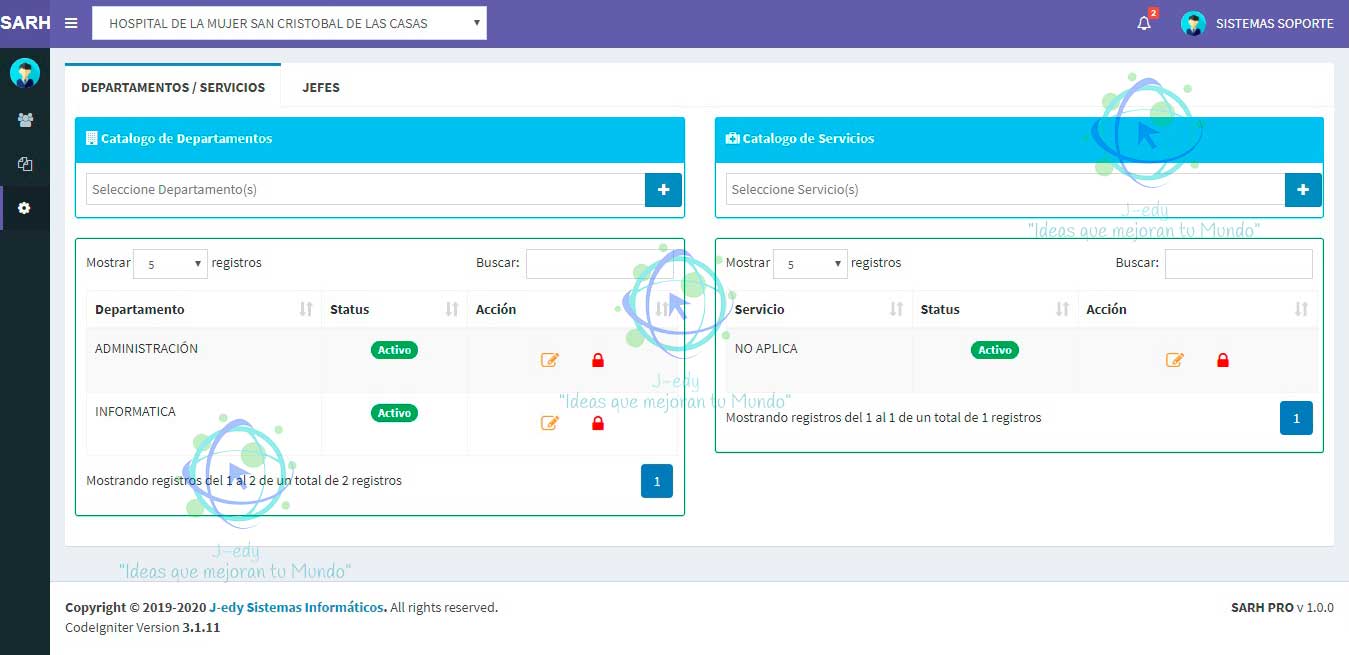This screenshot has width=1349, height=655.
Task: Expand services records-per-page dropdown
Action: (810, 264)
